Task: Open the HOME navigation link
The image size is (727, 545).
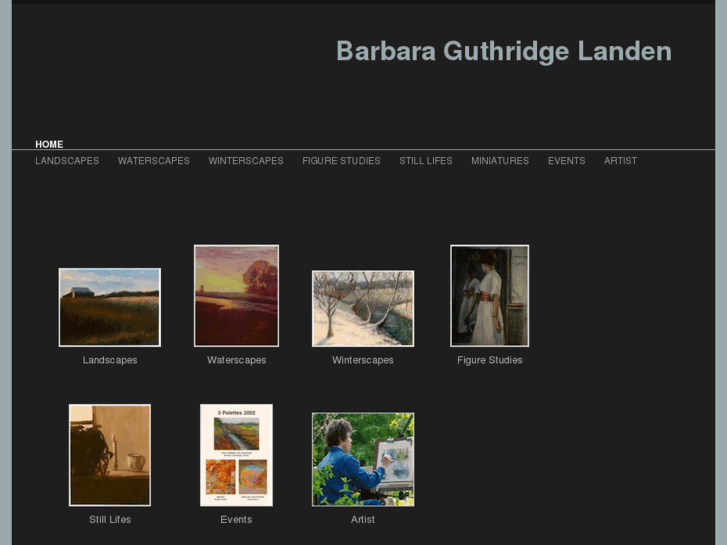Action: tap(49, 144)
